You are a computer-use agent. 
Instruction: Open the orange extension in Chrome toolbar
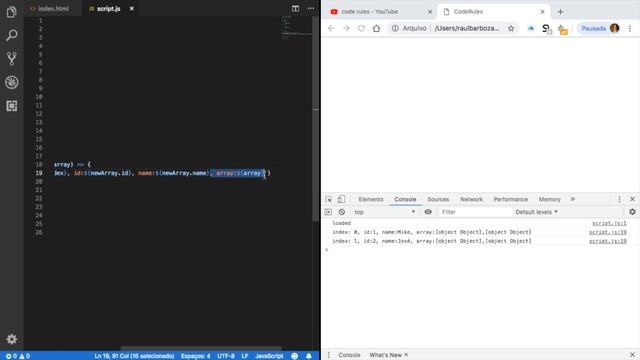pyautogui.click(x=563, y=29)
